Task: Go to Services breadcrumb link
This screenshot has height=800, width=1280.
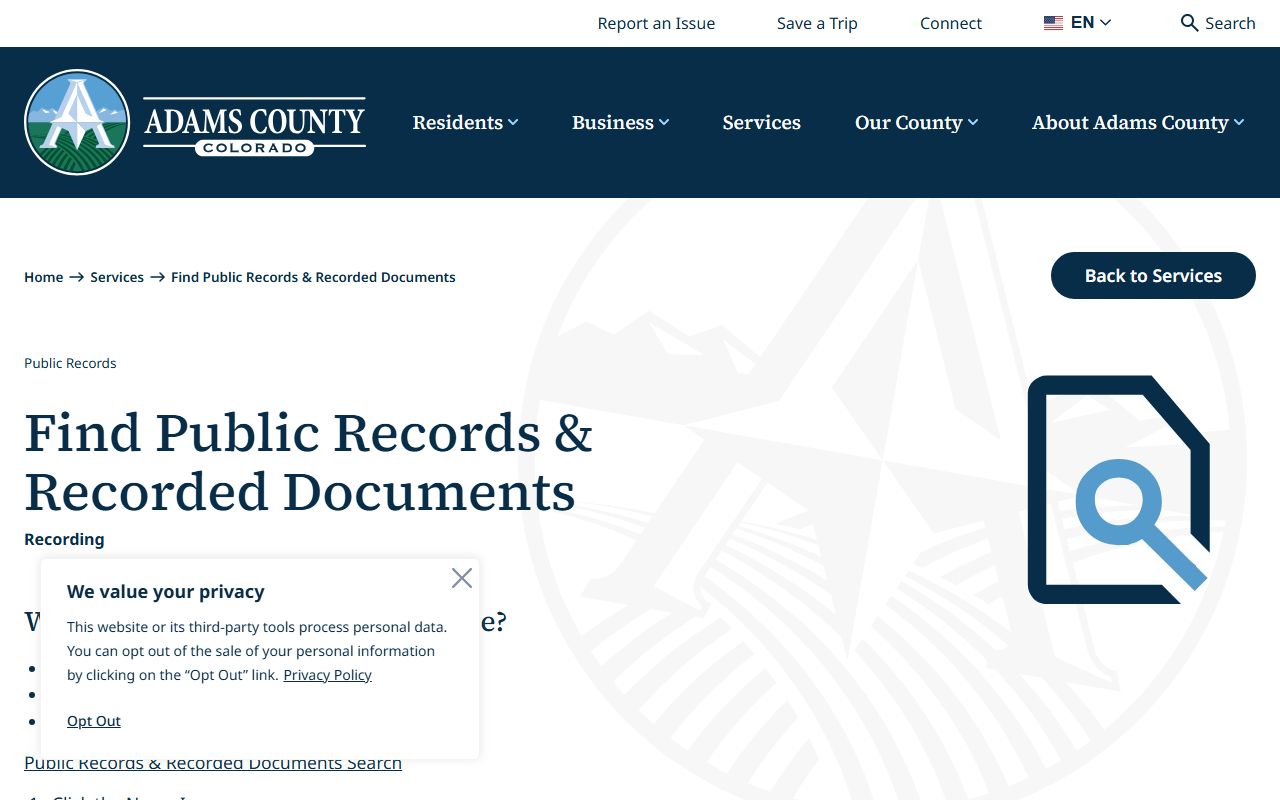Action: (117, 277)
